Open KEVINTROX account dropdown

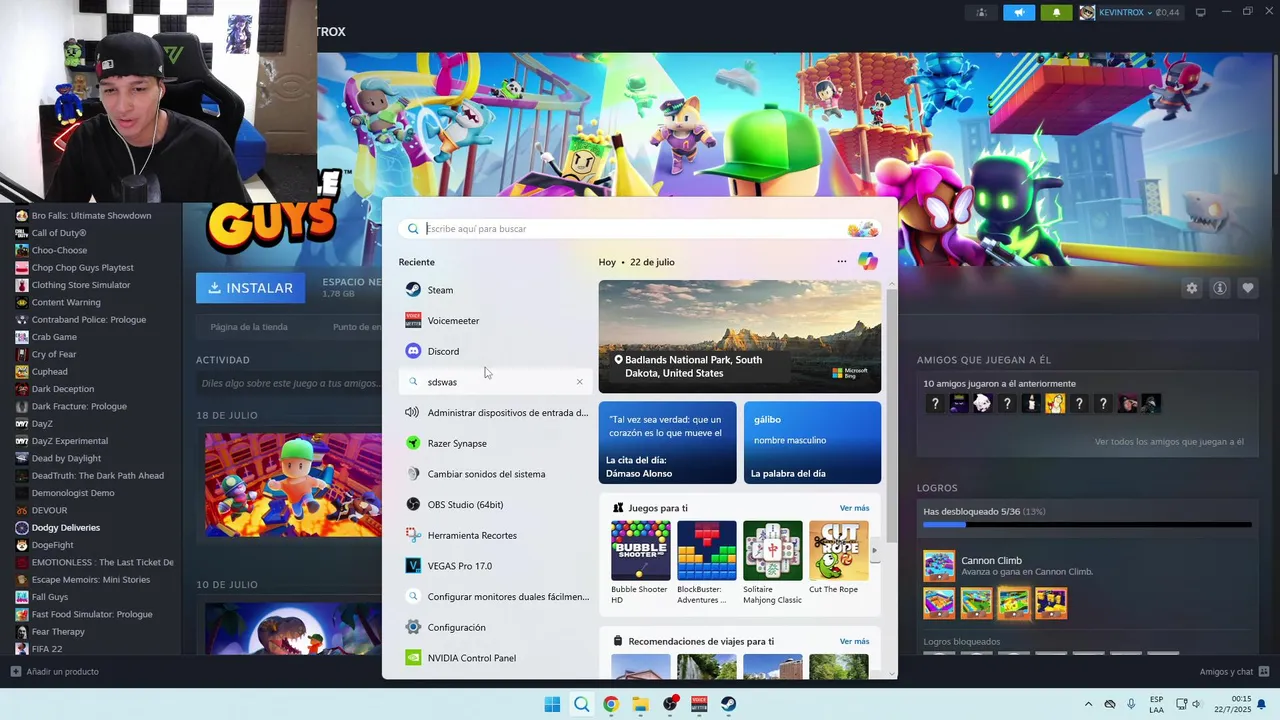point(1129,13)
